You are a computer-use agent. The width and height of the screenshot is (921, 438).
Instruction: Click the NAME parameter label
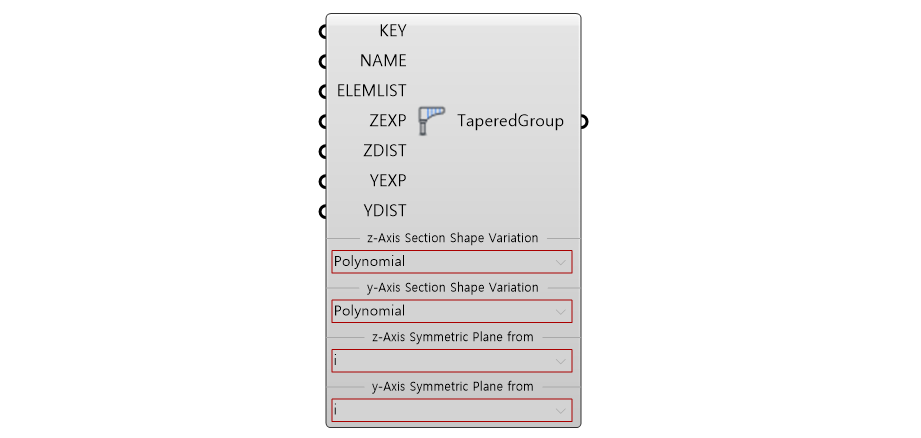click(383, 61)
